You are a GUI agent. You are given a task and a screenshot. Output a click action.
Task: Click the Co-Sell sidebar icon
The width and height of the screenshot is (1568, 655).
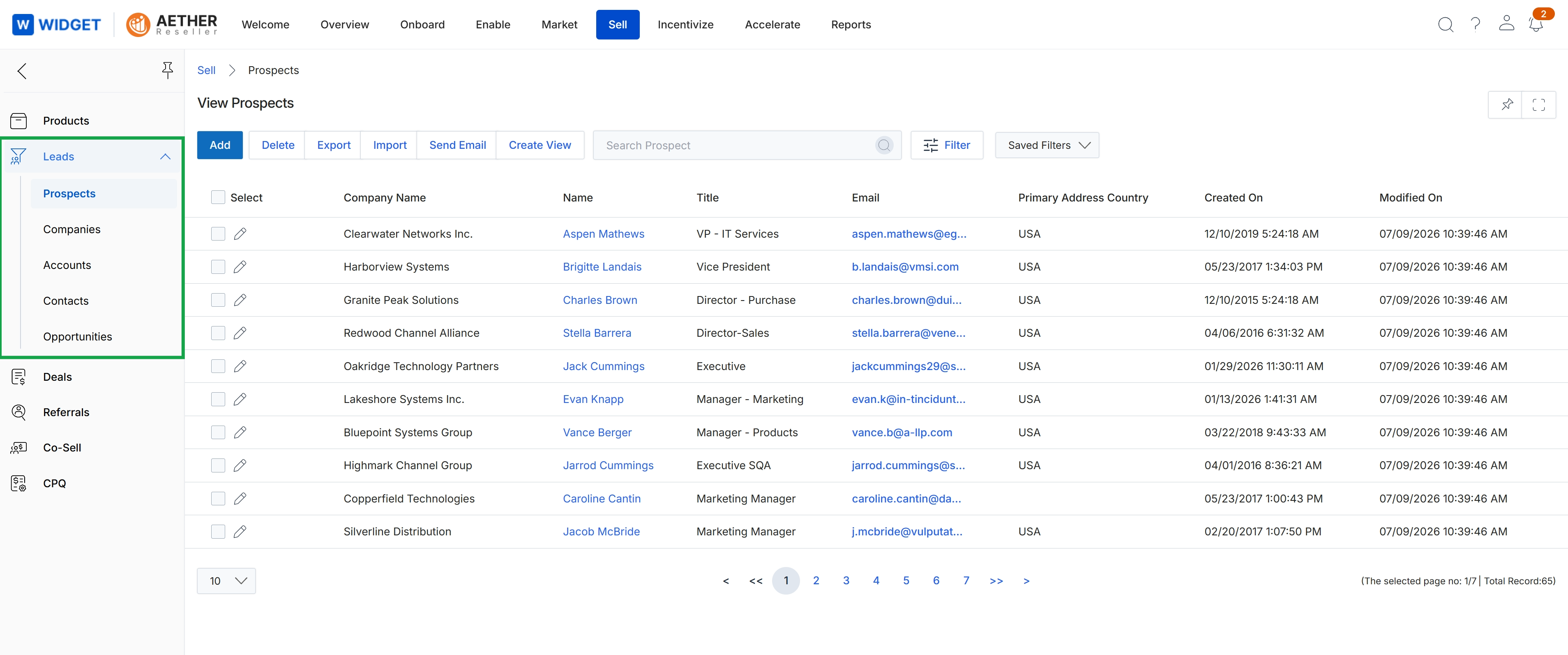pos(19,448)
